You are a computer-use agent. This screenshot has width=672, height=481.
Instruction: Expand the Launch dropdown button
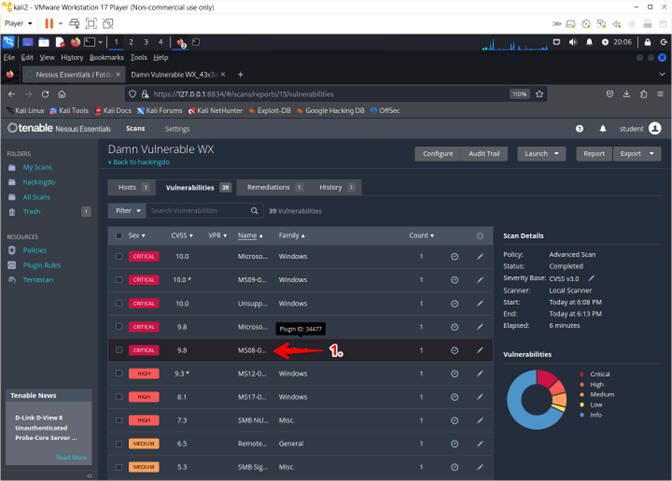point(541,153)
